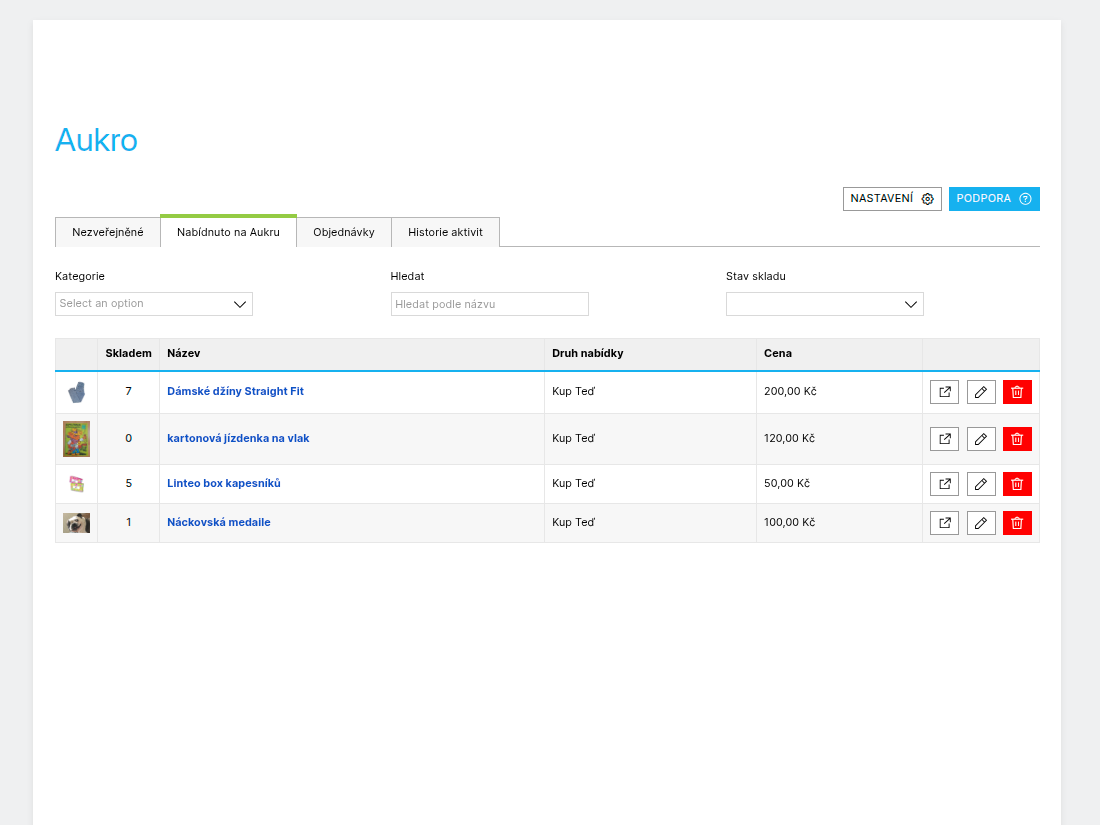The height and width of the screenshot is (825, 1100).
Task: Open Náckovská medaile listing externally
Action: [x=944, y=523]
